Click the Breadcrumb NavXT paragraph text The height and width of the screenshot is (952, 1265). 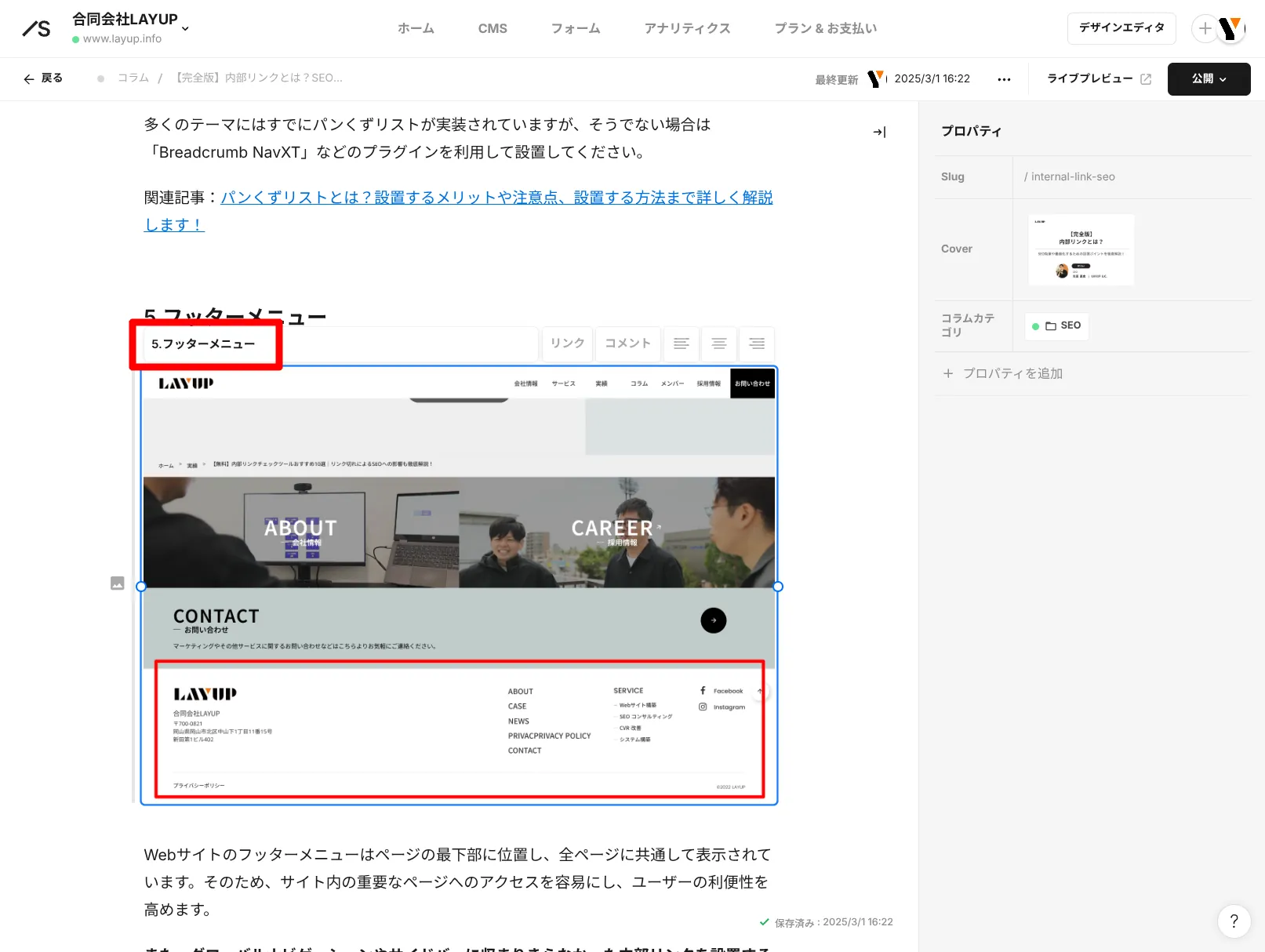428,138
